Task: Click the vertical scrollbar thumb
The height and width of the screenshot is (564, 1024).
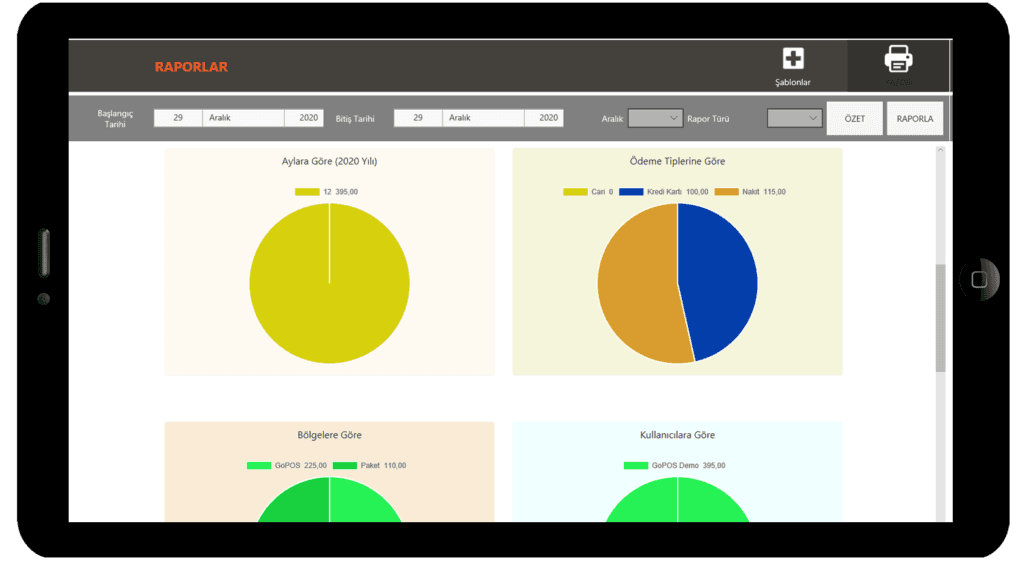Action: [x=940, y=318]
